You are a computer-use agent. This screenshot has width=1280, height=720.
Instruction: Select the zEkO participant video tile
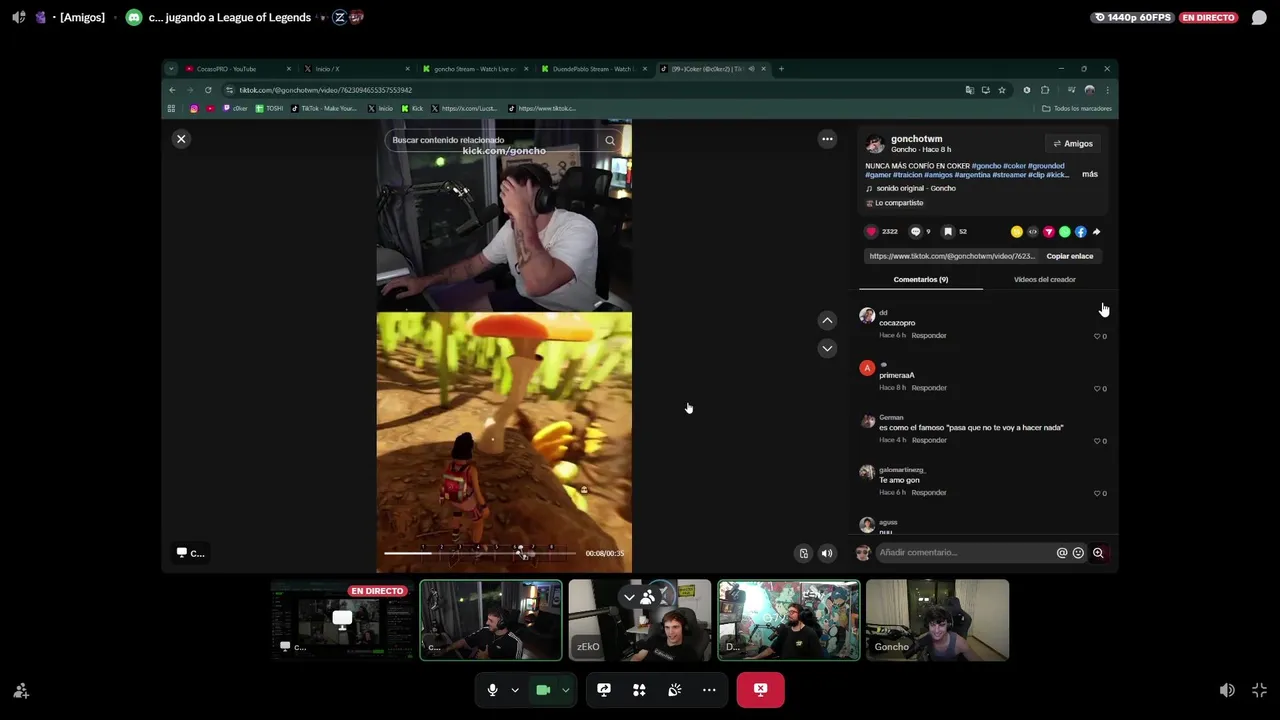pyautogui.click(x=640, y=620)
